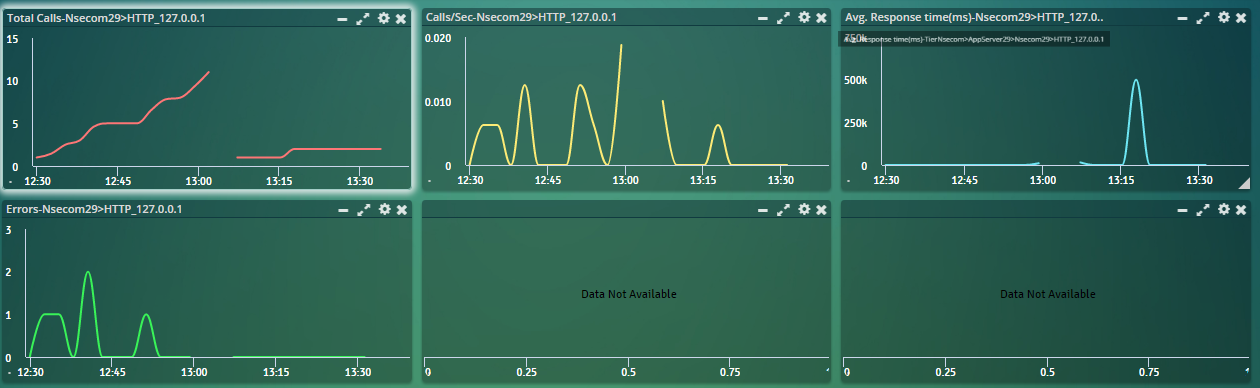Close the Total Calls-Nsecom29 panel
Viewport: 1260px width, 388px height.
tap(401, 18)
